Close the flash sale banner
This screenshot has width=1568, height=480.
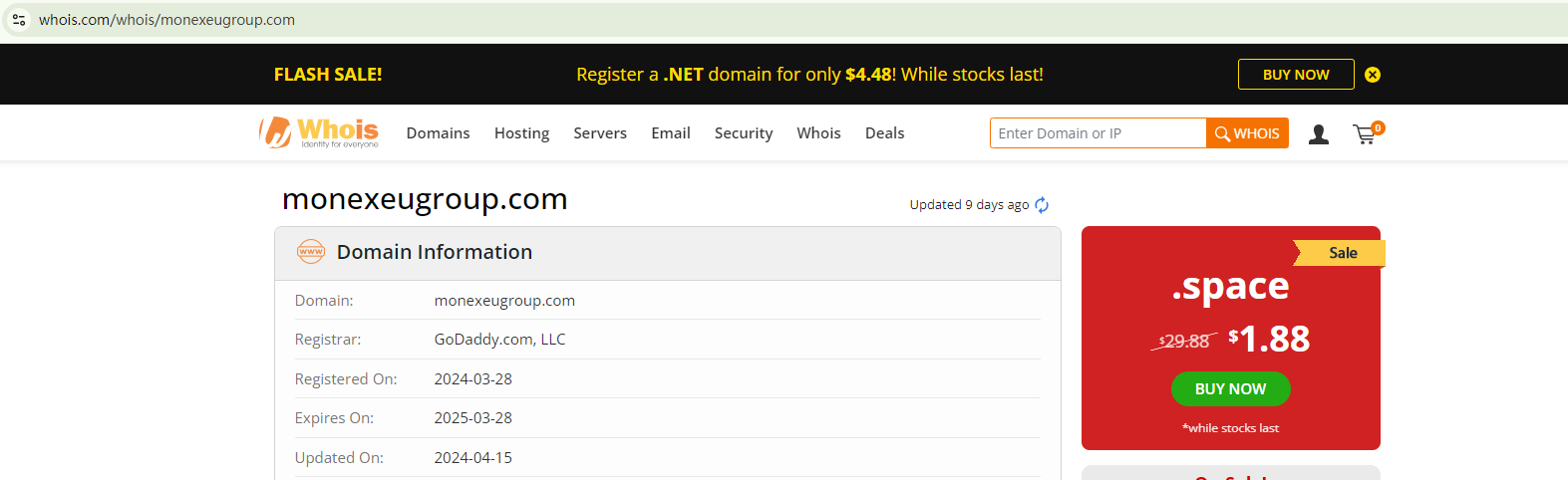coord(1373,75)
